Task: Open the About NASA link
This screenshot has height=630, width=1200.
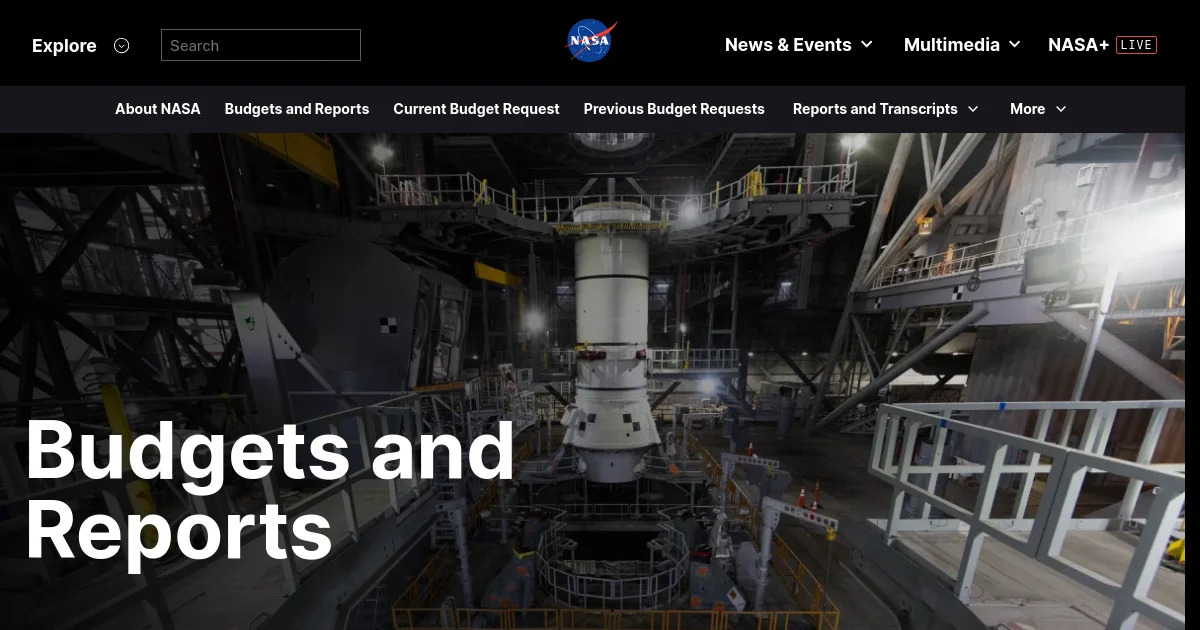Action: click(x=158, y=109)
